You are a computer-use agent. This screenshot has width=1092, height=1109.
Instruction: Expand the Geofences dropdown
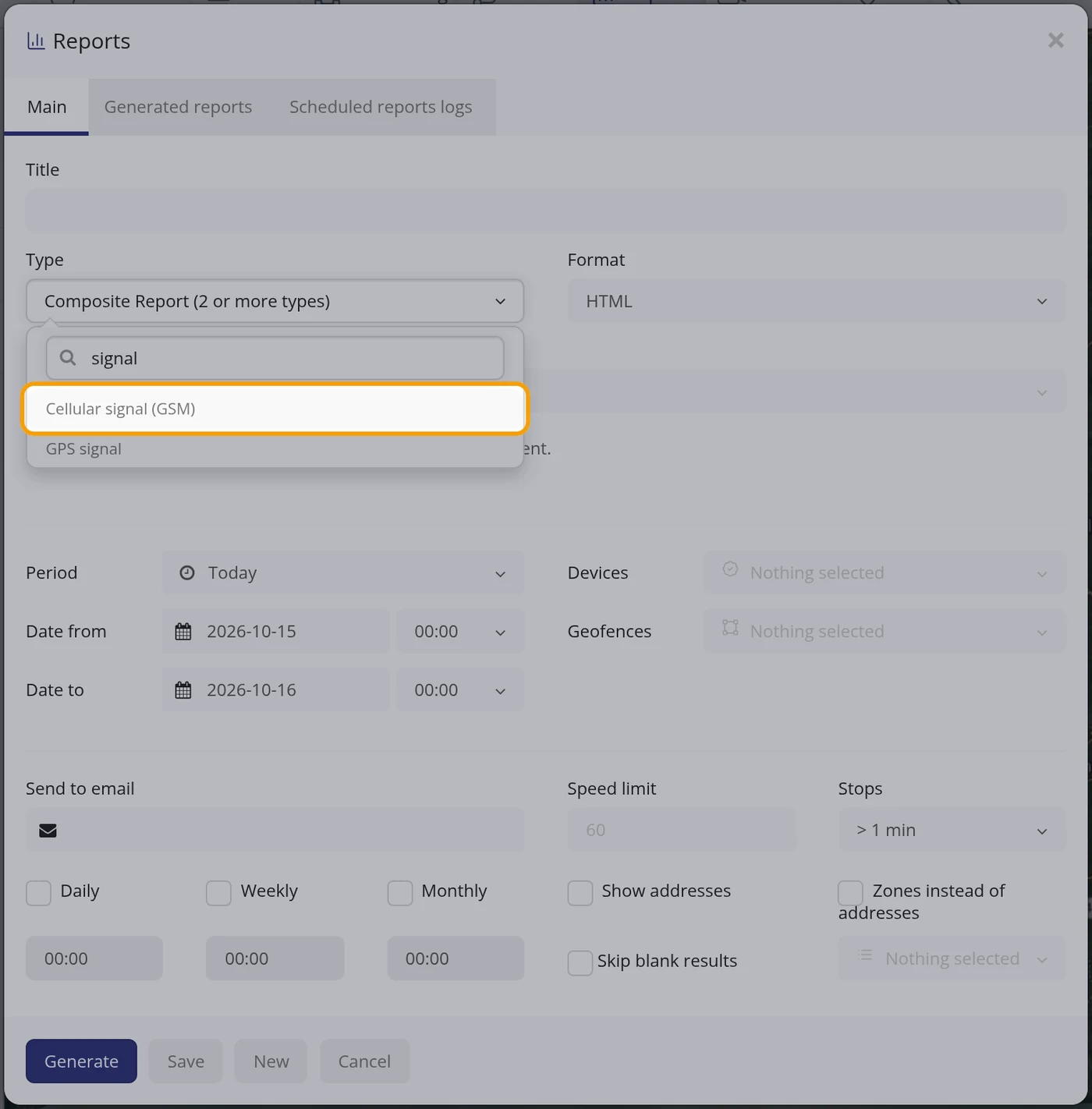(x=885, y=632)
